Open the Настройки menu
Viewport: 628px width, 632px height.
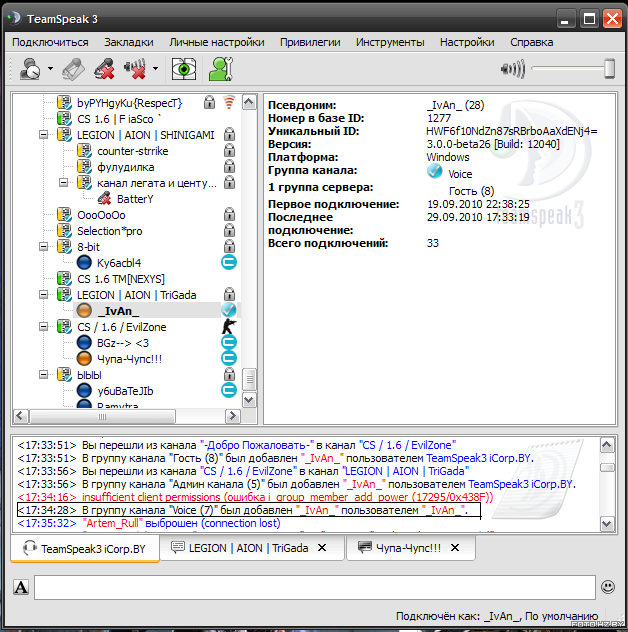(x=467, y=42)
